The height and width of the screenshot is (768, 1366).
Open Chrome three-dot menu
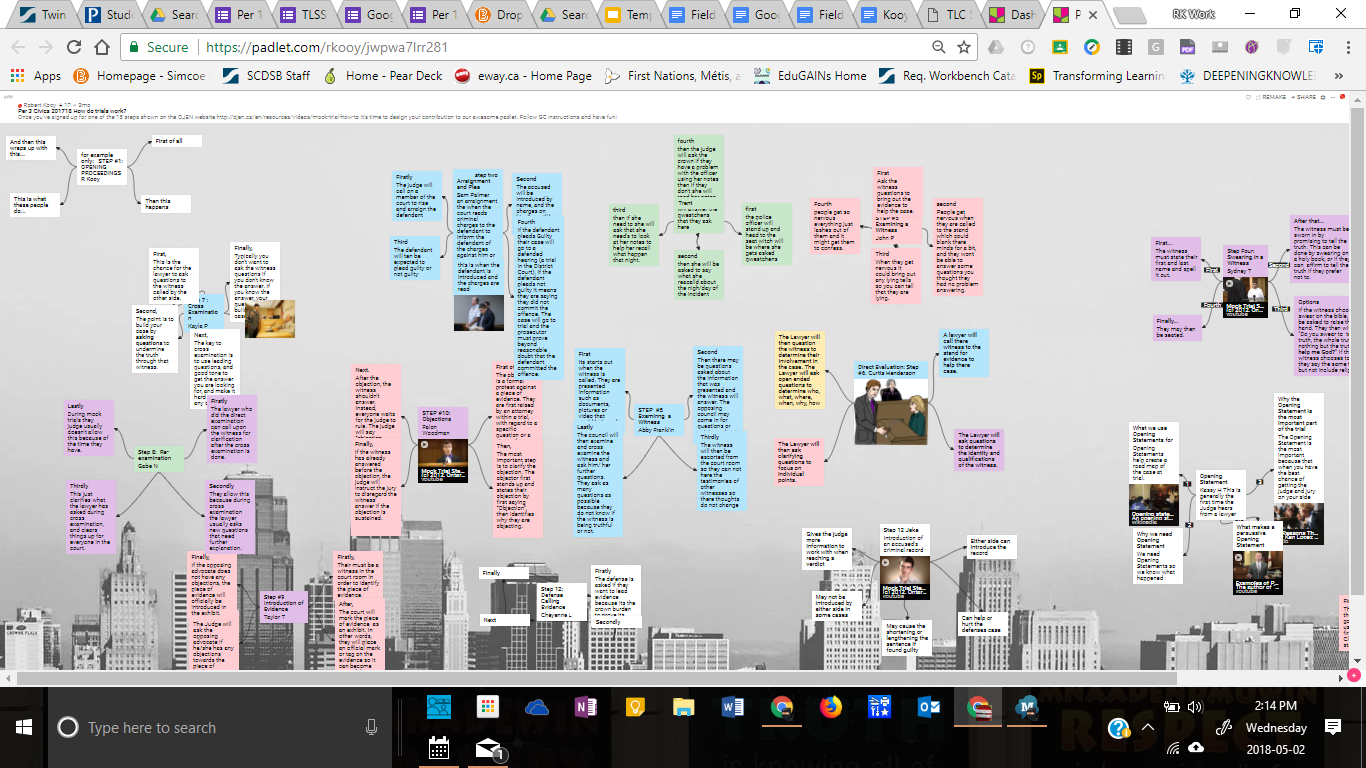(x=1346, y=47)
